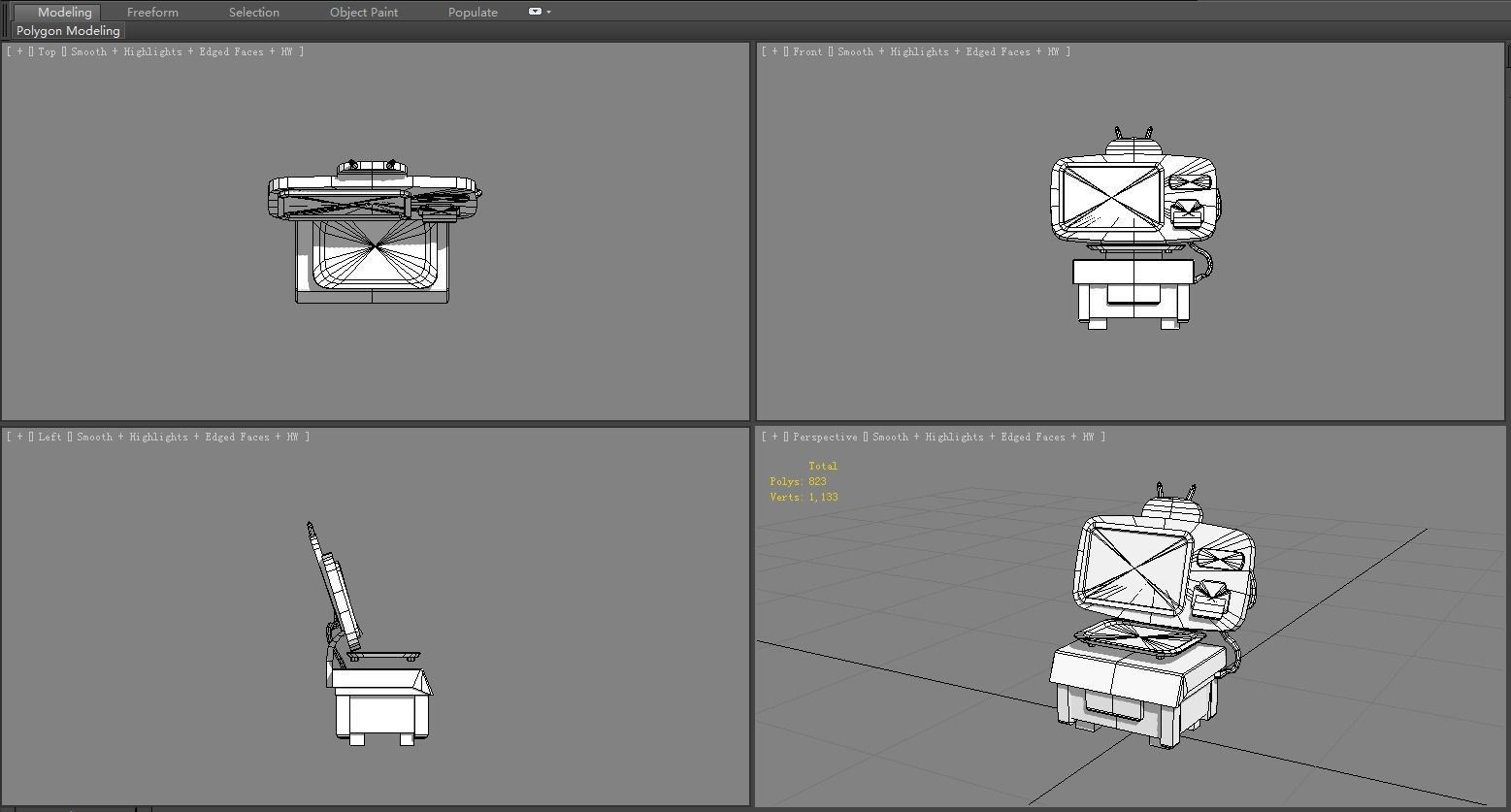Click the Total statistics heading

tap(822, 466)
